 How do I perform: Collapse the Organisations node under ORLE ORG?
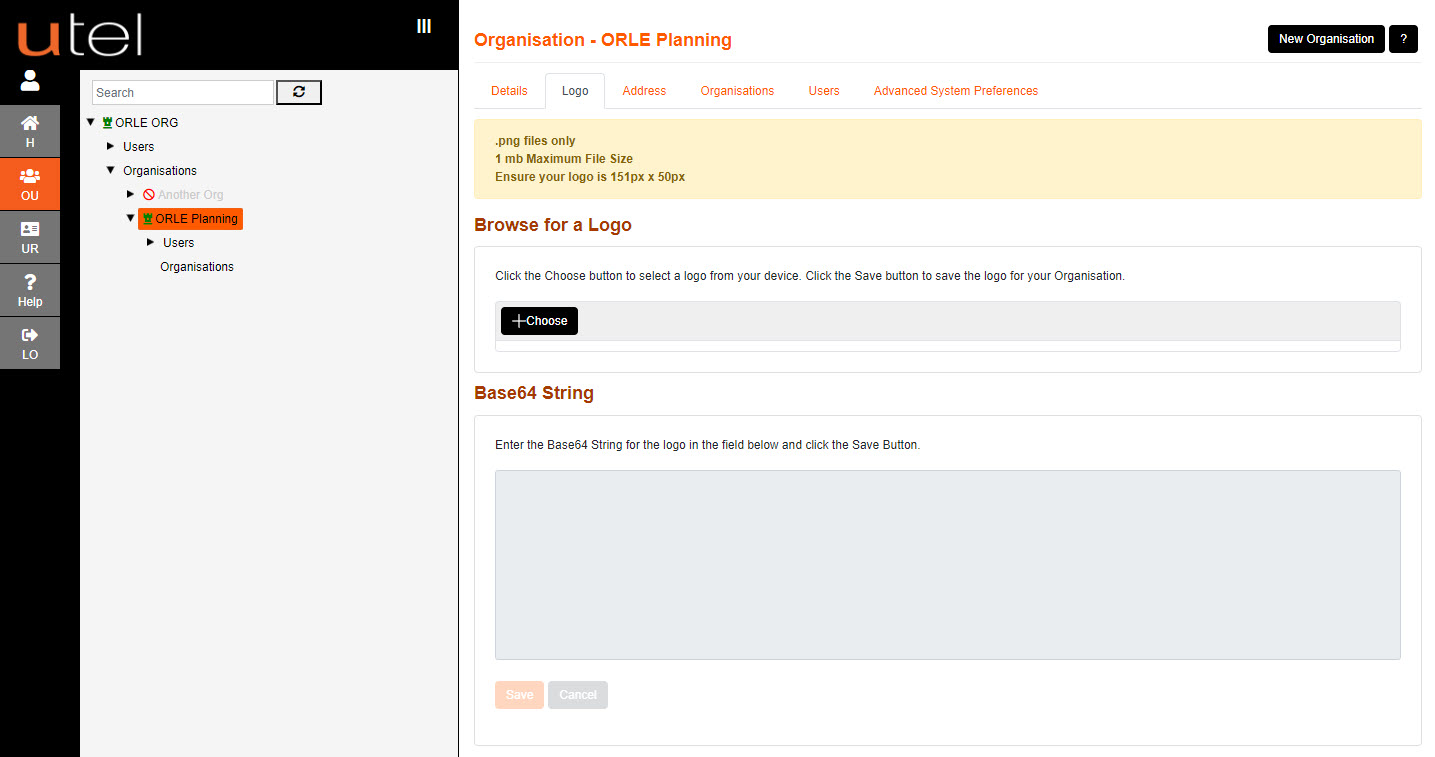click(x=110, y=170)
